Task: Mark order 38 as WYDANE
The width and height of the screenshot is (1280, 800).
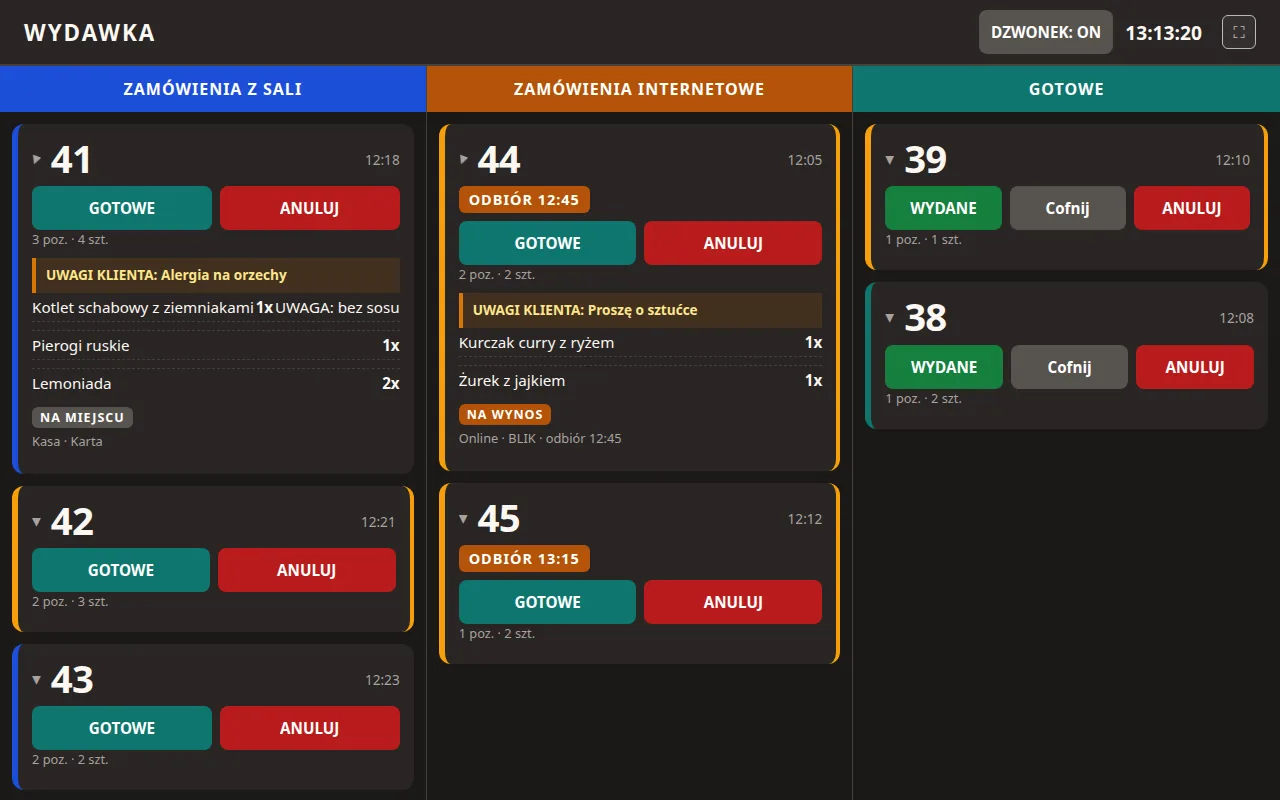Action: [x=944, y=367]
